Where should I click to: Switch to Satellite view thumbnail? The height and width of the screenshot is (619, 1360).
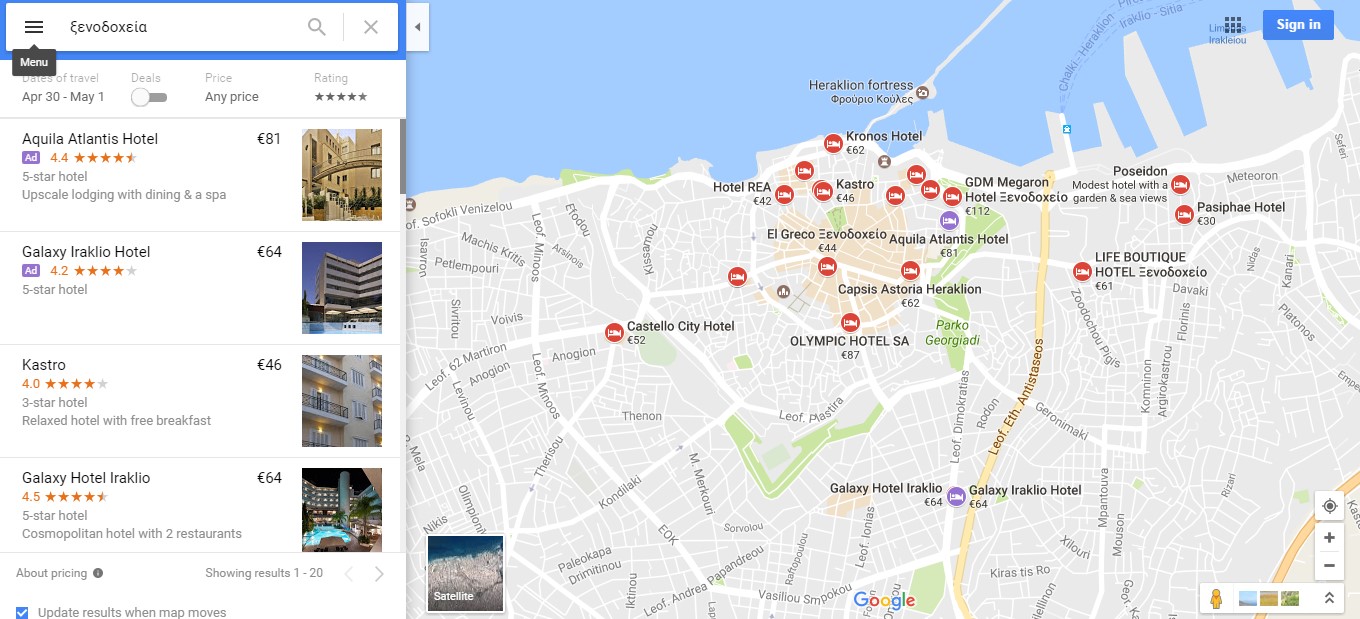(465, 573)
